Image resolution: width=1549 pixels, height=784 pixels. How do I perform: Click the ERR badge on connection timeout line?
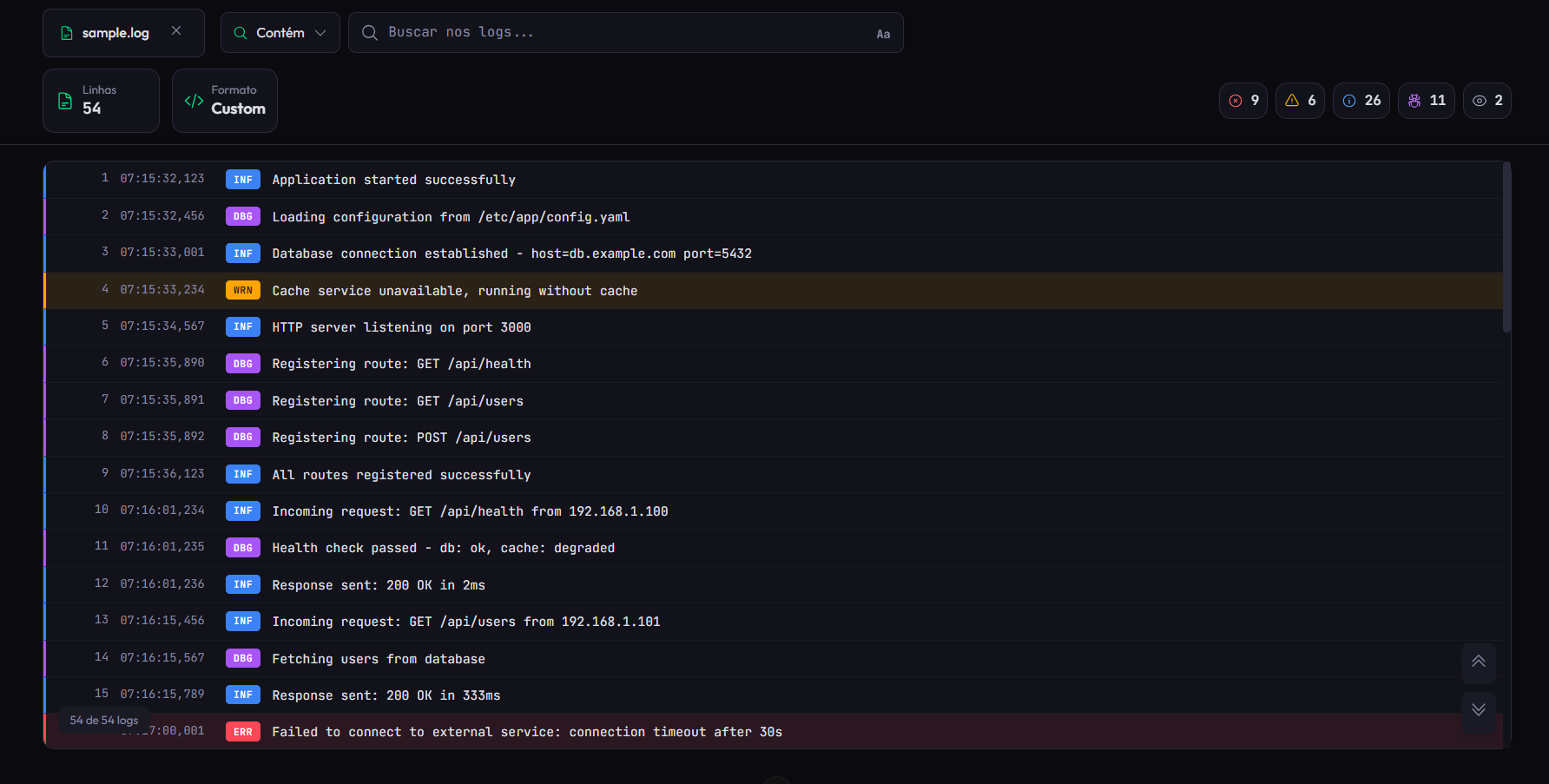(242, 731)
